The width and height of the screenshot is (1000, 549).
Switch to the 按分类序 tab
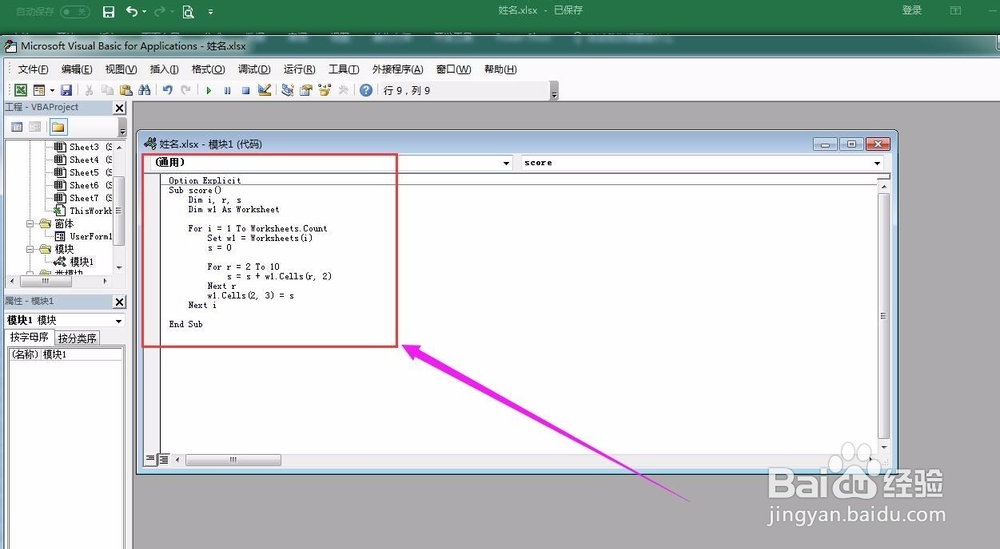[x=77, y=338]
